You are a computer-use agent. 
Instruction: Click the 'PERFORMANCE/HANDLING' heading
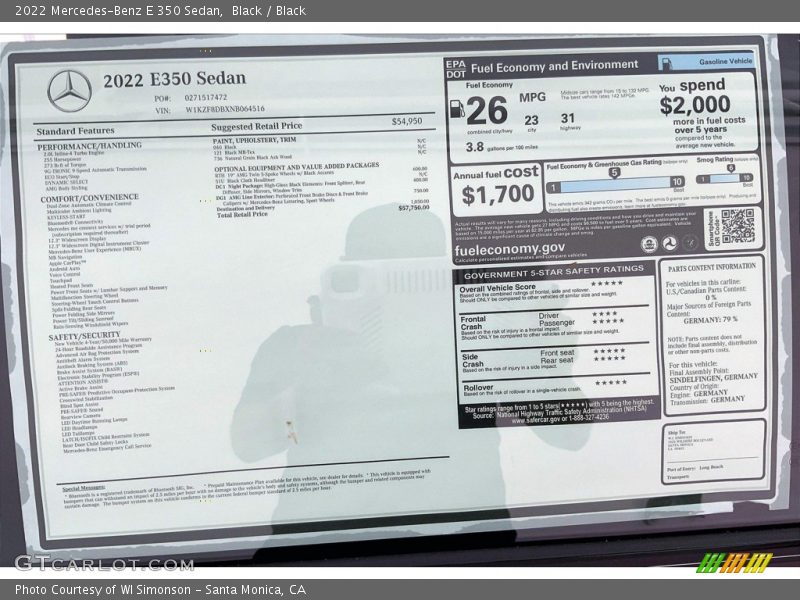pos(89,146)
